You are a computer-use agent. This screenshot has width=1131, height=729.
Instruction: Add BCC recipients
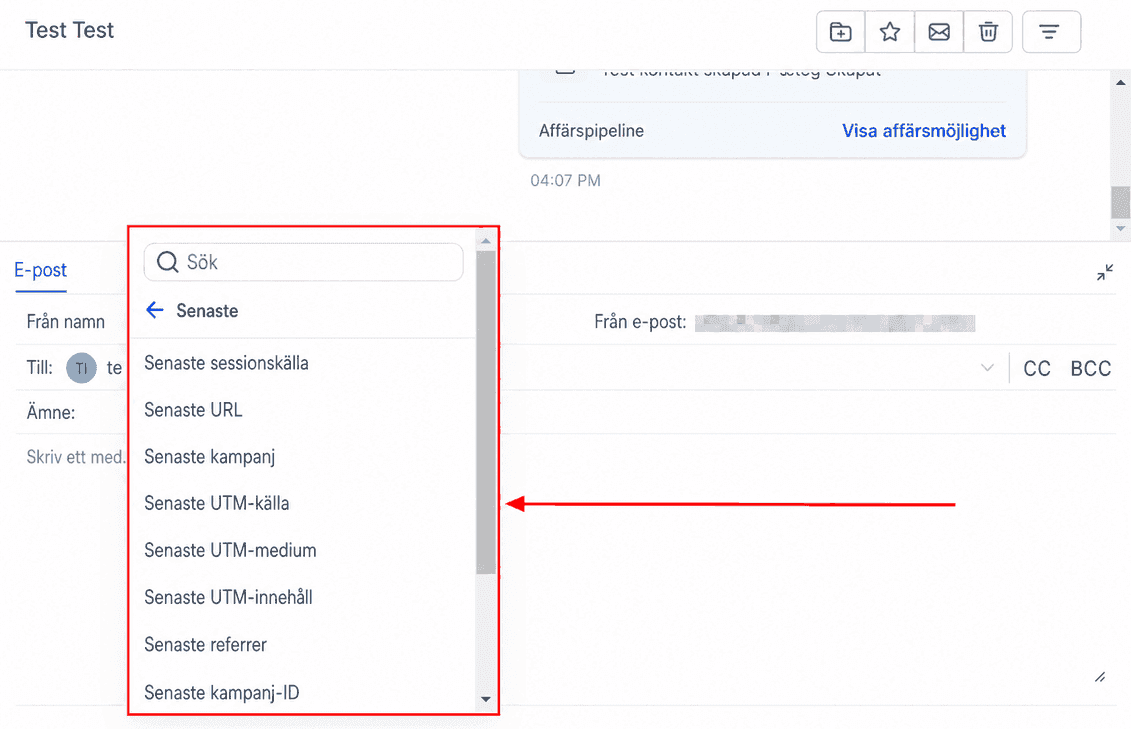1091,368
